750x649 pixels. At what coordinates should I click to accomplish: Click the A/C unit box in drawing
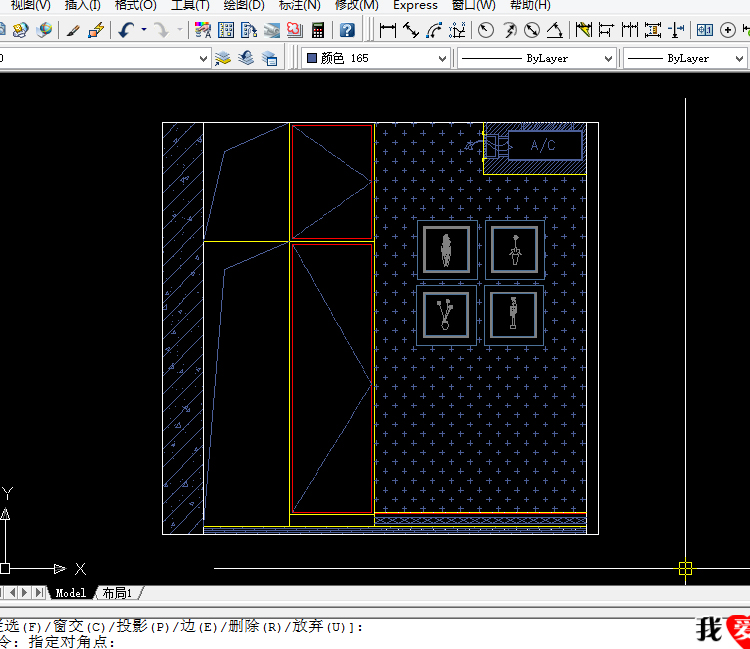[x=545, y=145]
